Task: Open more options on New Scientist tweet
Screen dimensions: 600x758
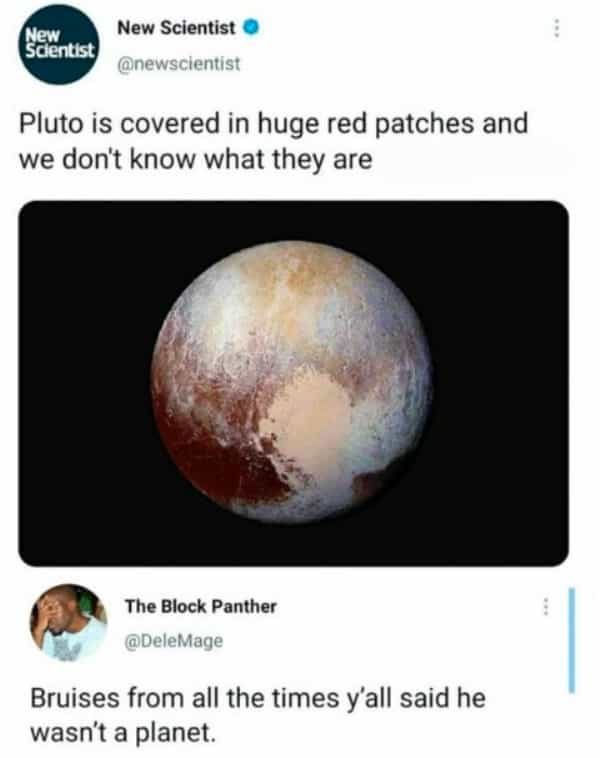Action: click(x=557, y=29)
